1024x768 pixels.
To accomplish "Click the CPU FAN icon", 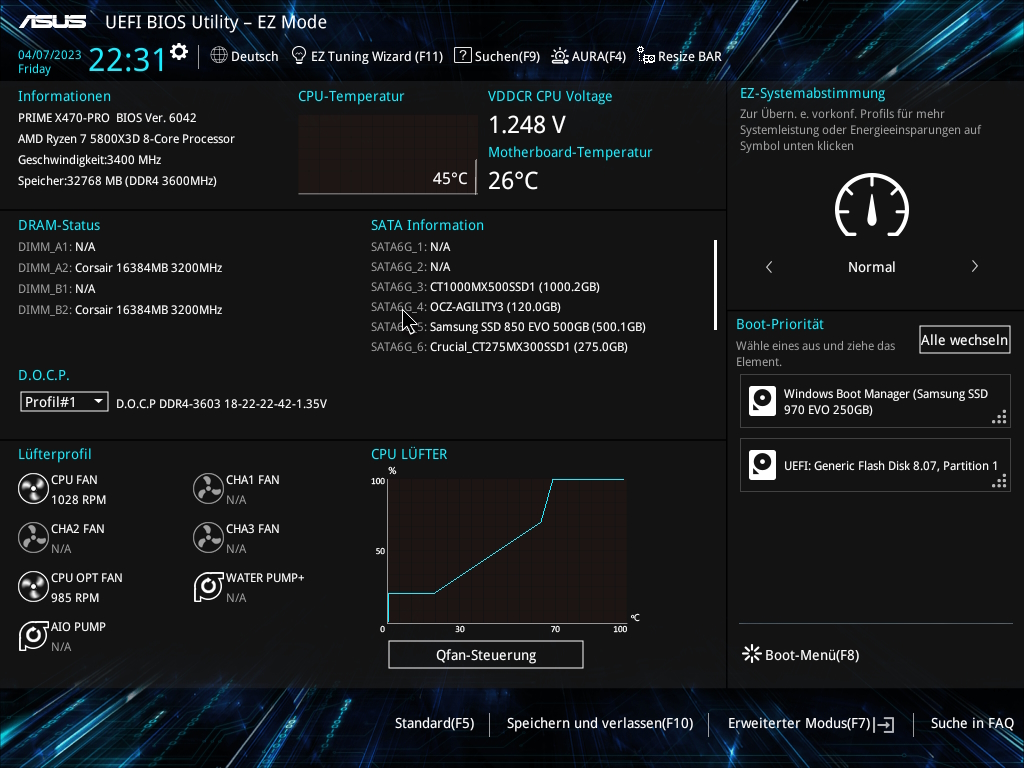I will [33, 489].
